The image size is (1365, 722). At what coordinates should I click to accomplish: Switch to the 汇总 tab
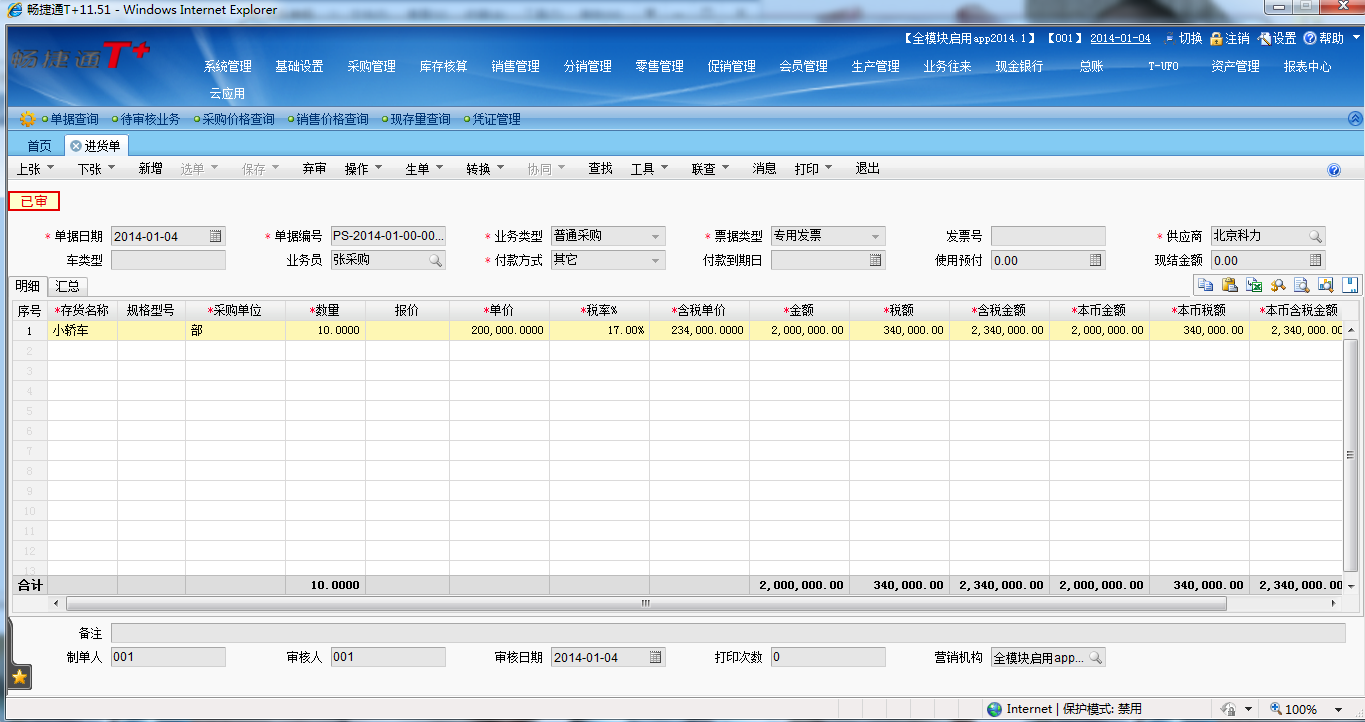coord(67,285)
